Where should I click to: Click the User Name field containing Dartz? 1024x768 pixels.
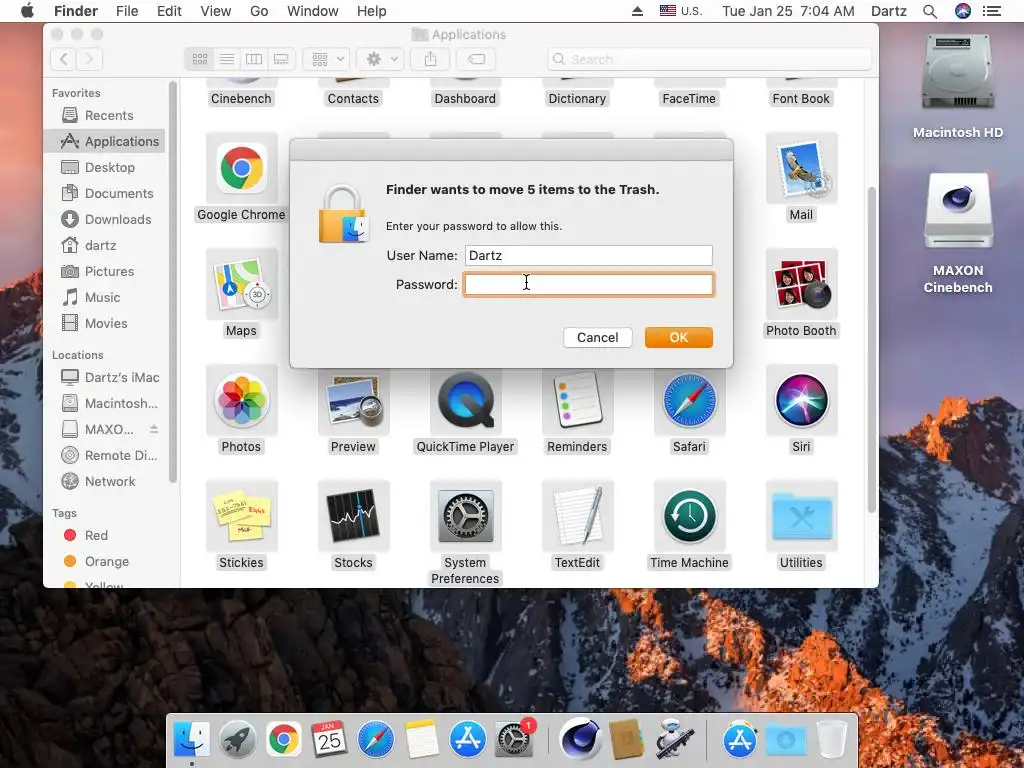tap(588, 255)
